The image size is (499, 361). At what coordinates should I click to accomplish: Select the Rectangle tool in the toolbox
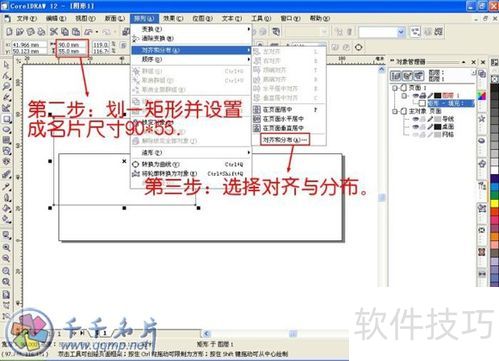pyautogui.click(x=6, y=119)
